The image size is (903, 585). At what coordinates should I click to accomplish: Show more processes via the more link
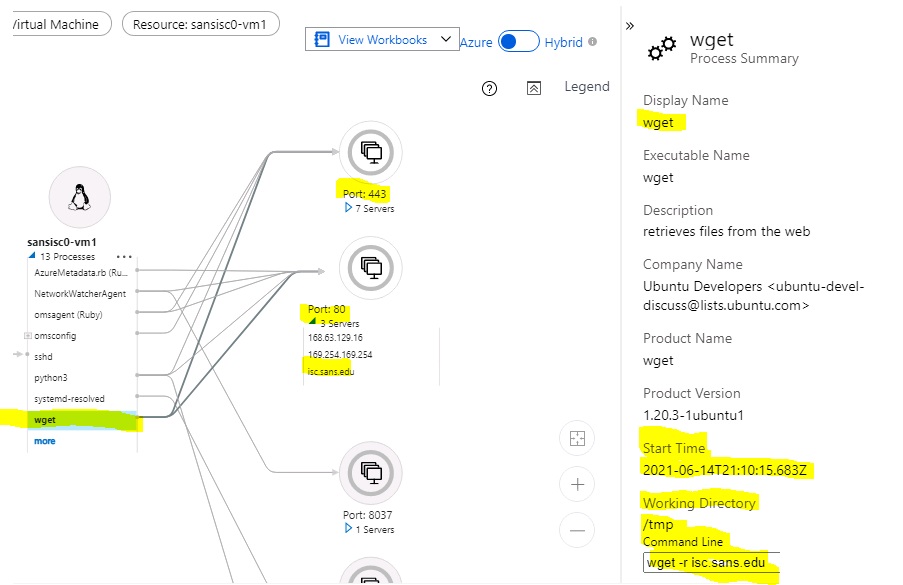pyautogui.click(x=45, y=441)
